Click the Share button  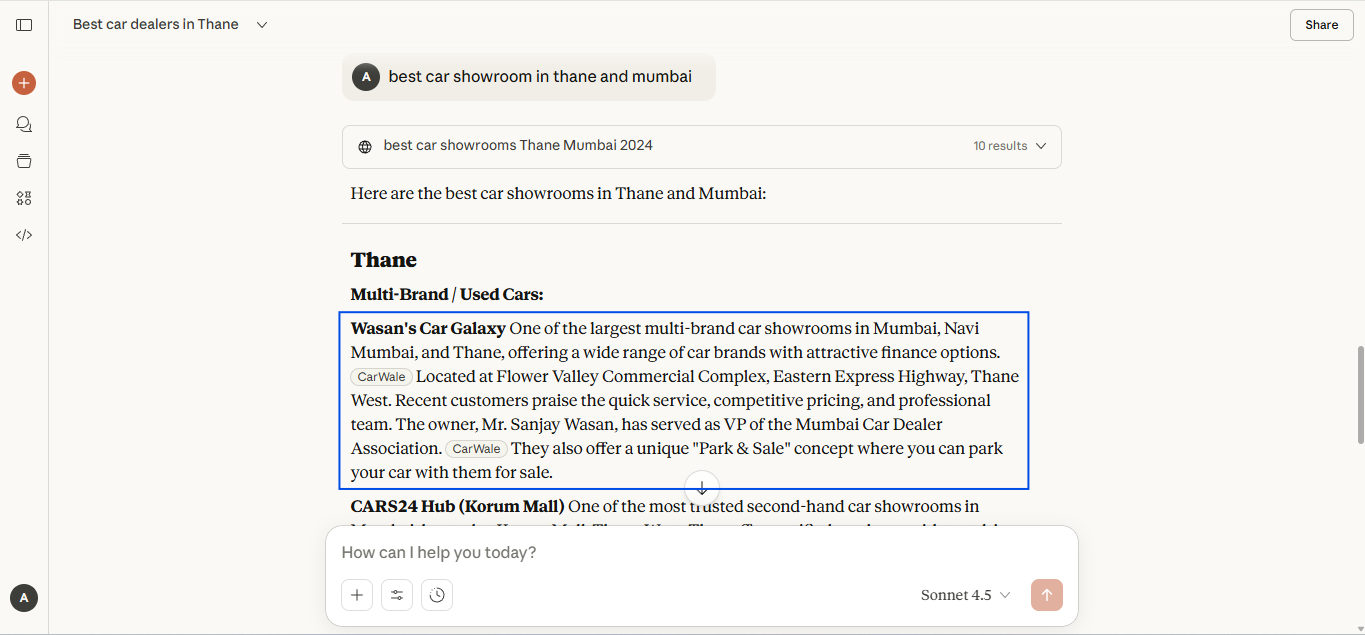[1321, 25]
